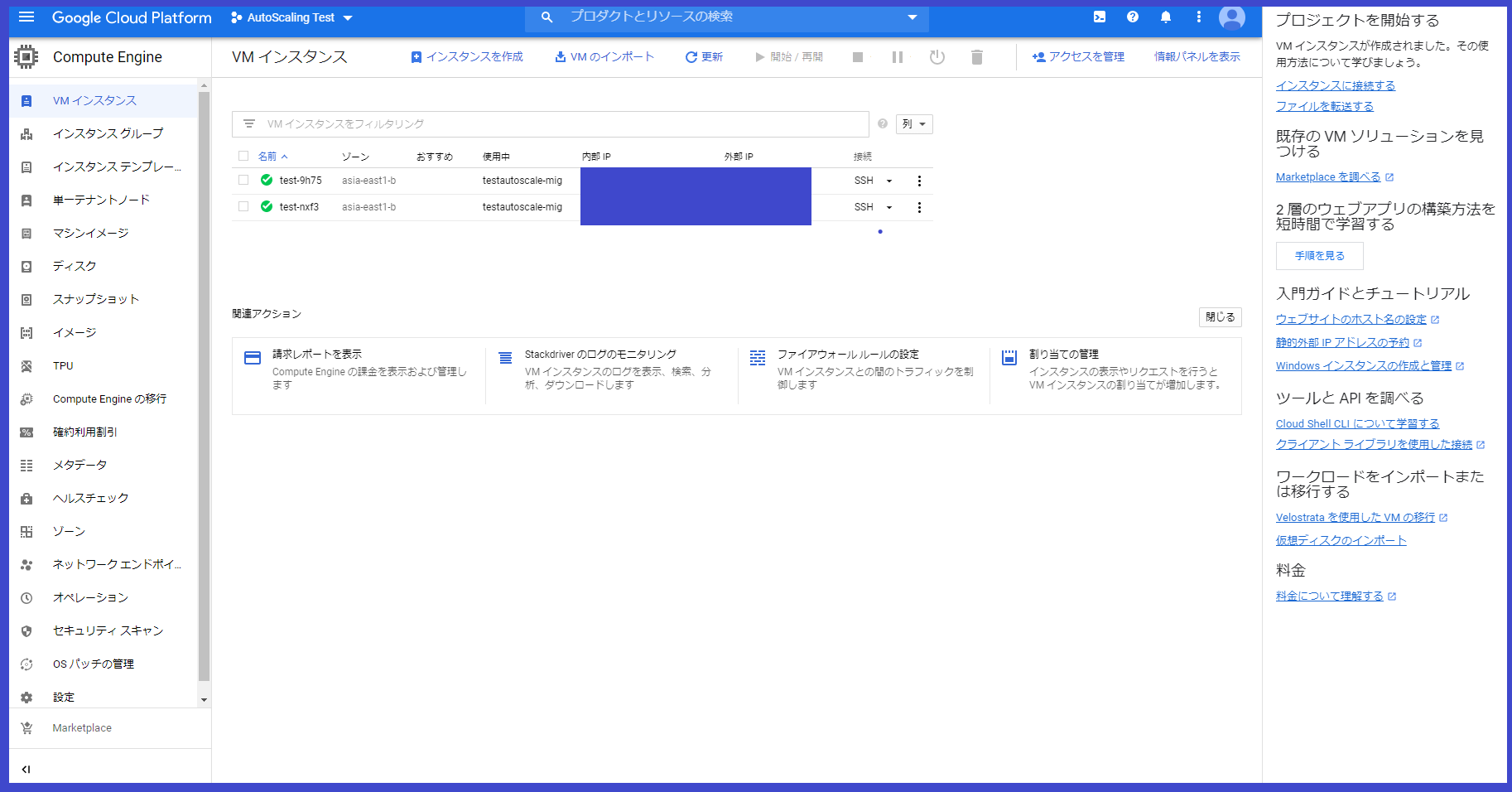Click the Stackdriver logs icon

505,358
